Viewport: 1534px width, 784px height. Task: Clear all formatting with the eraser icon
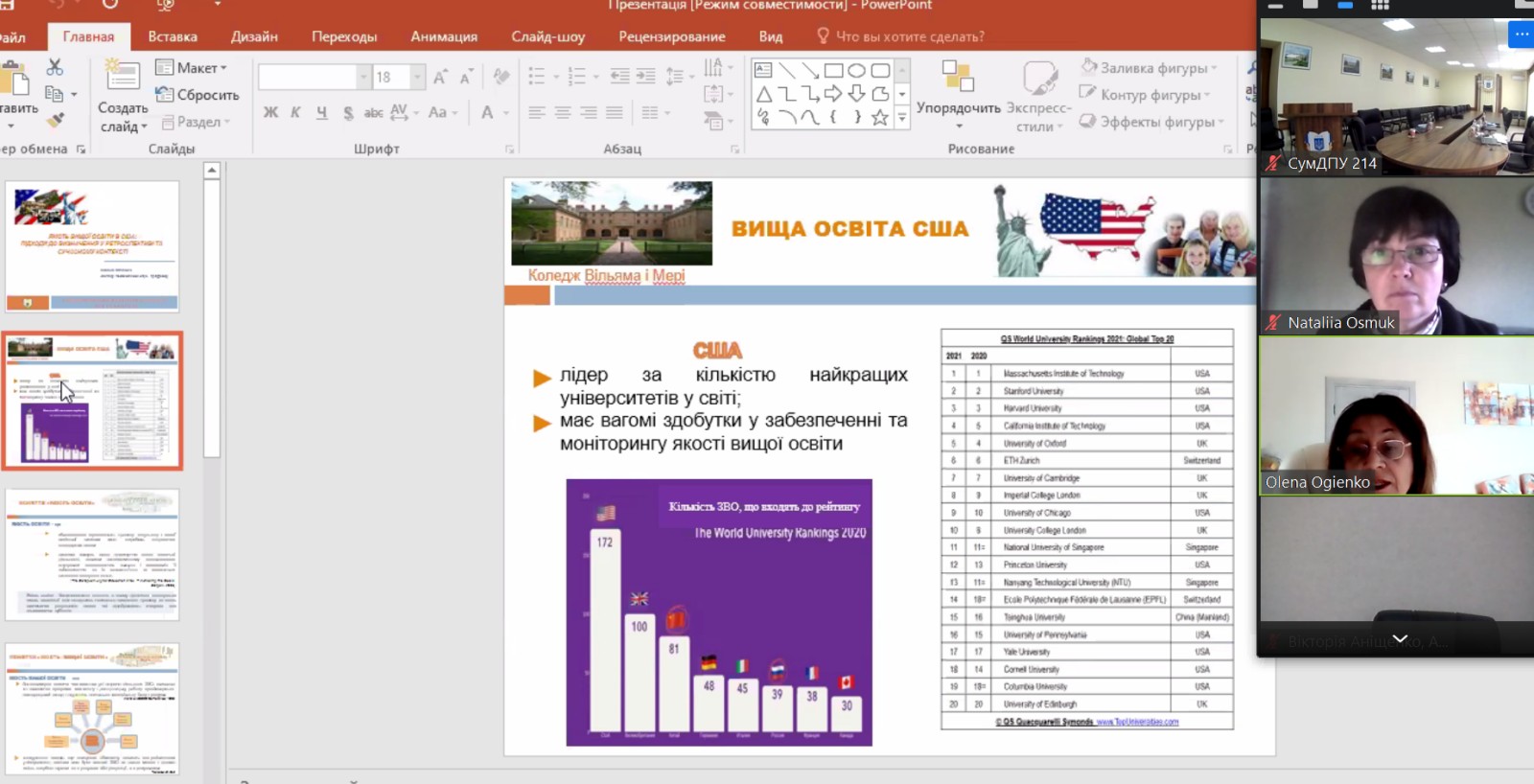point(501,77)
